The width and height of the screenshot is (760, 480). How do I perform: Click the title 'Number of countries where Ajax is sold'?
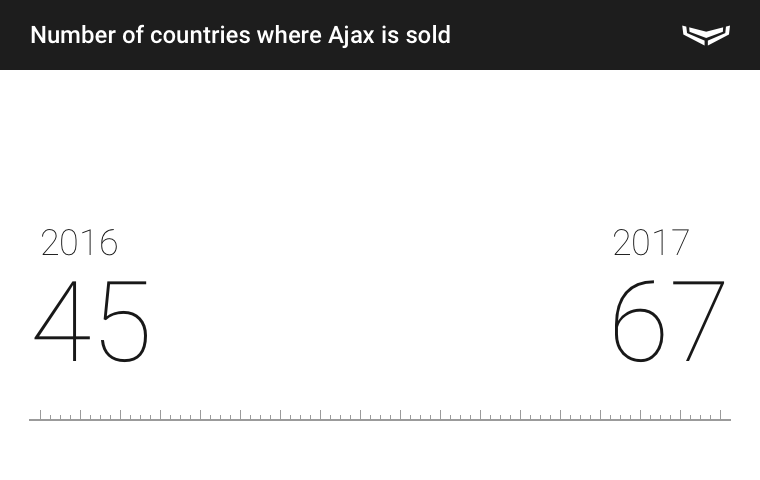click(x=240, y=35)
